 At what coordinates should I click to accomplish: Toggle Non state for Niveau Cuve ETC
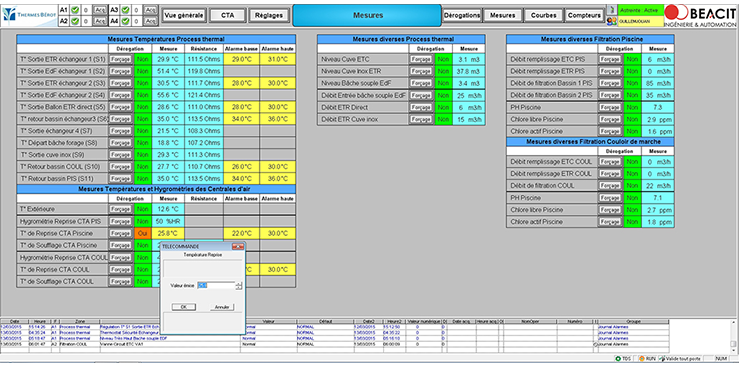coord(443,59)
